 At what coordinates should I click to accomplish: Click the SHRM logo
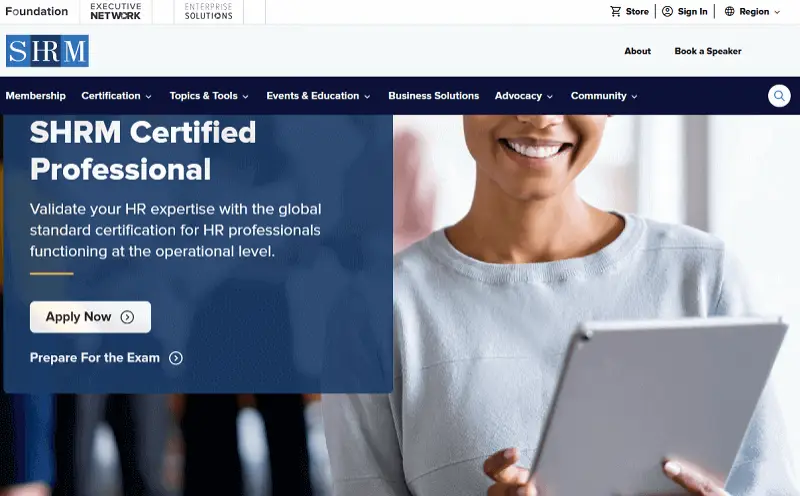pos(47,51)
